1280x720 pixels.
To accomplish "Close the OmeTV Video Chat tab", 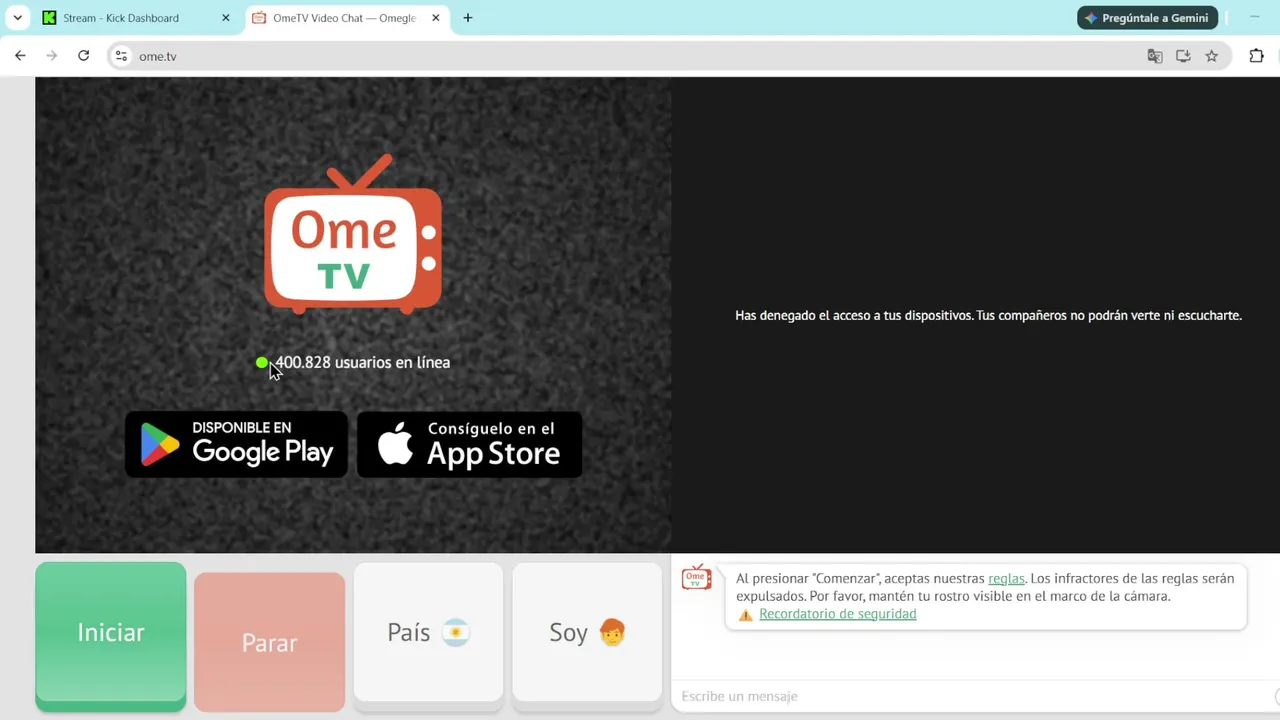I will click(435, 18).
